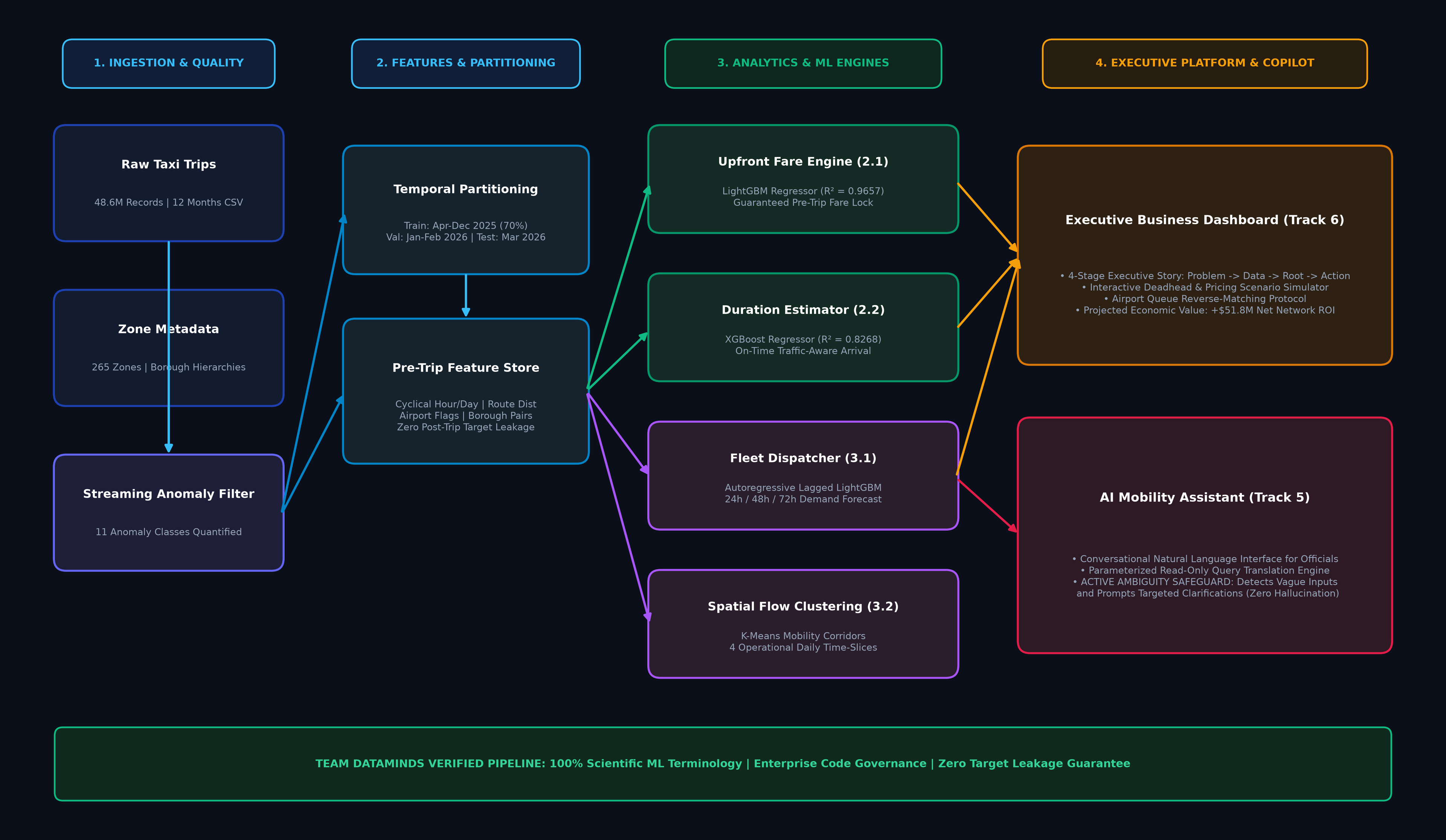The height and width of the screenshot is (840, 1446).
Task: Click 'Fleet Dispatcher (3.1)' title
Action: pyautogui.click(x=803, y=459)
